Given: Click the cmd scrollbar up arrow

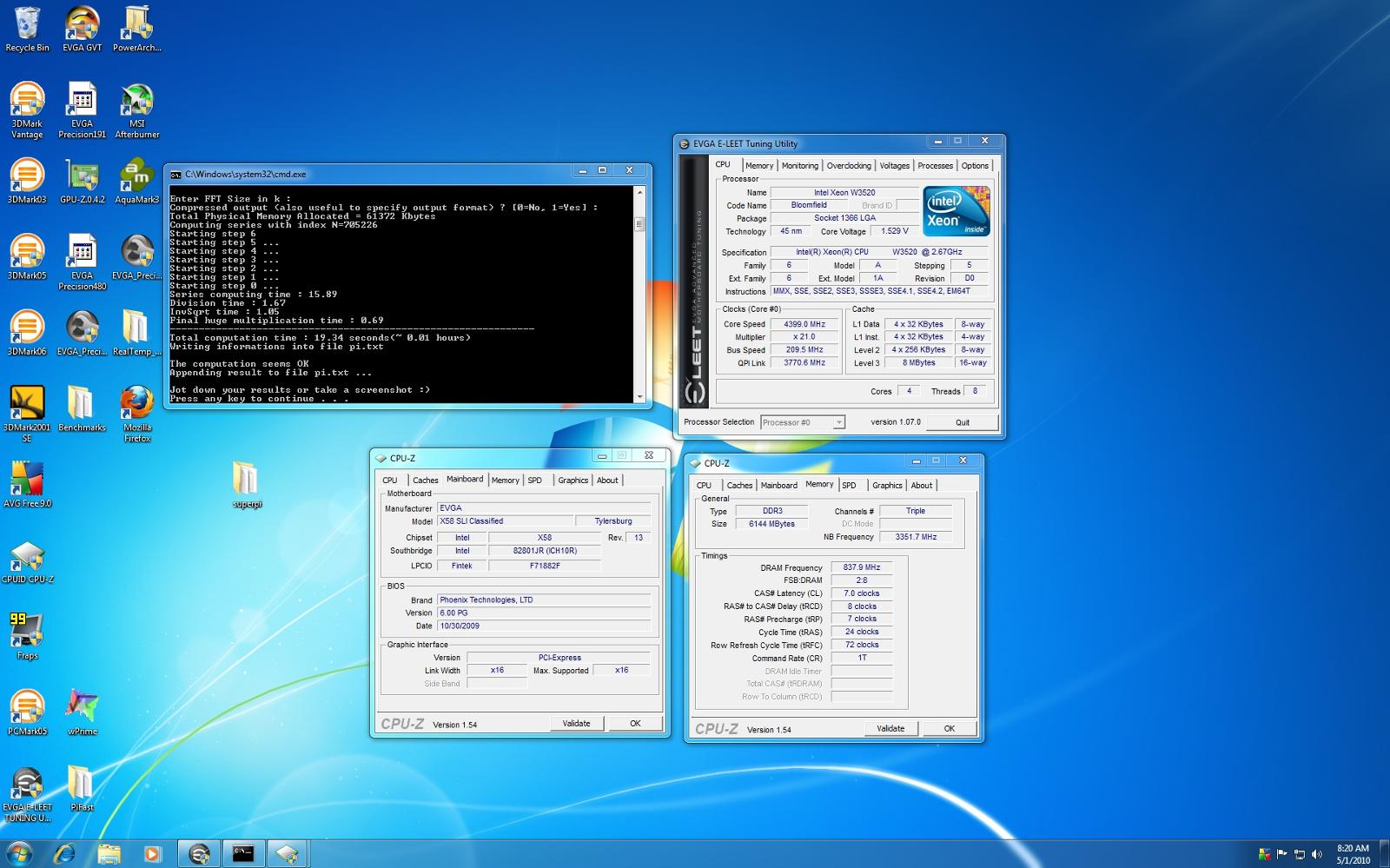Looking at the screenshot, I should pos(640,191).
